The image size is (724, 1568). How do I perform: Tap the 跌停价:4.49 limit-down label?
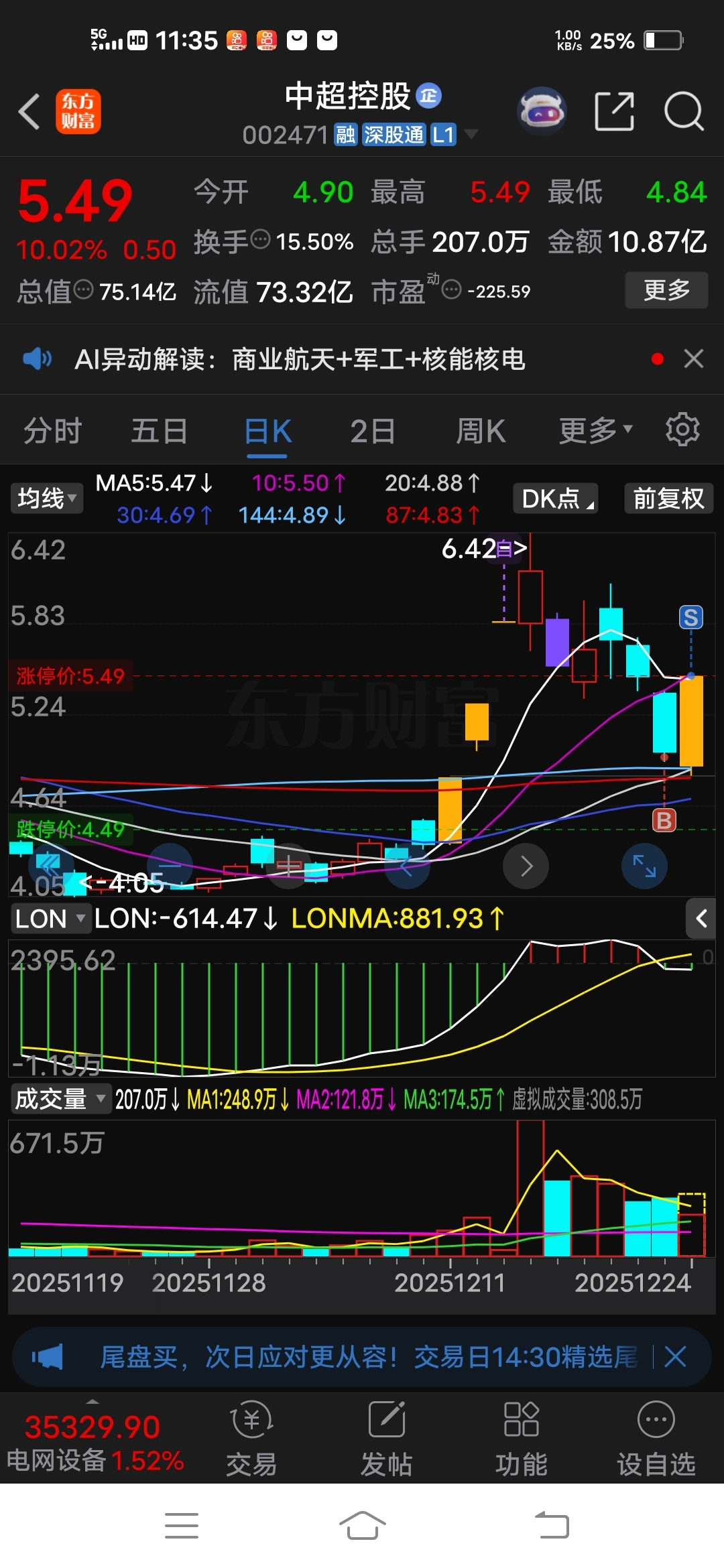coord(70,830)
